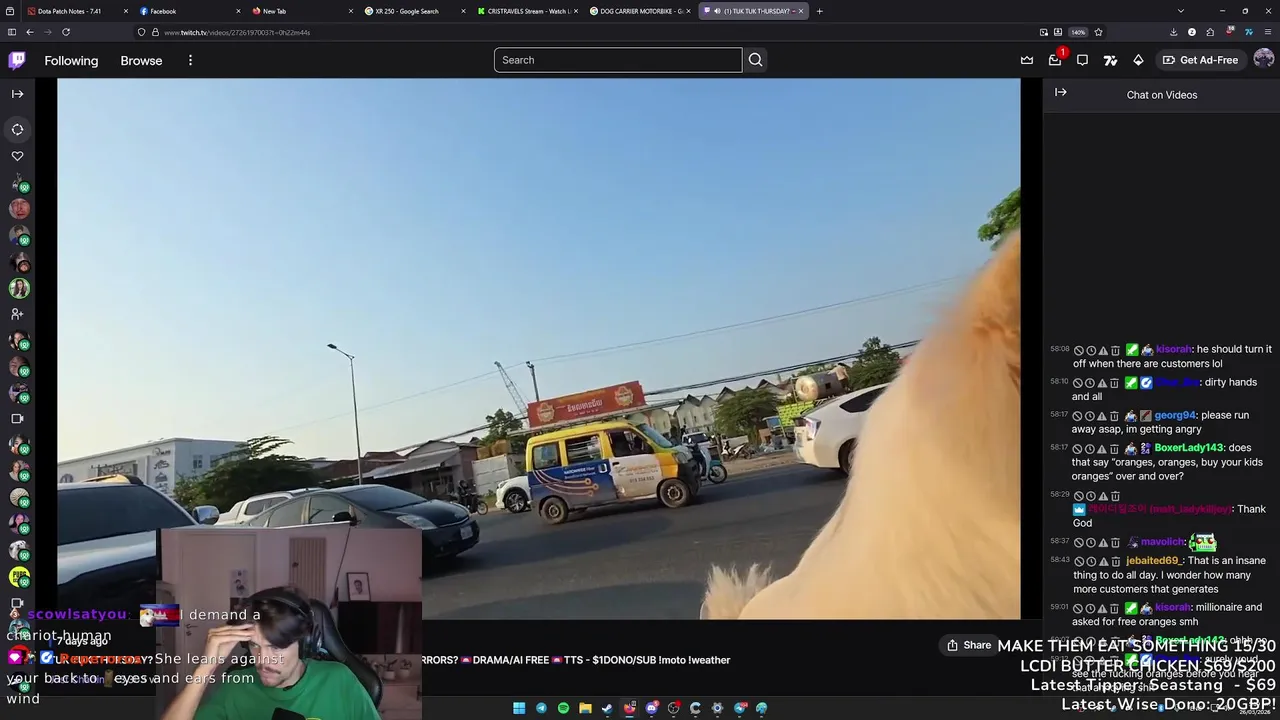Open the notifications inbox with badge
The height and width of the screenshot is (720, 1280).
click(1055, 60)
